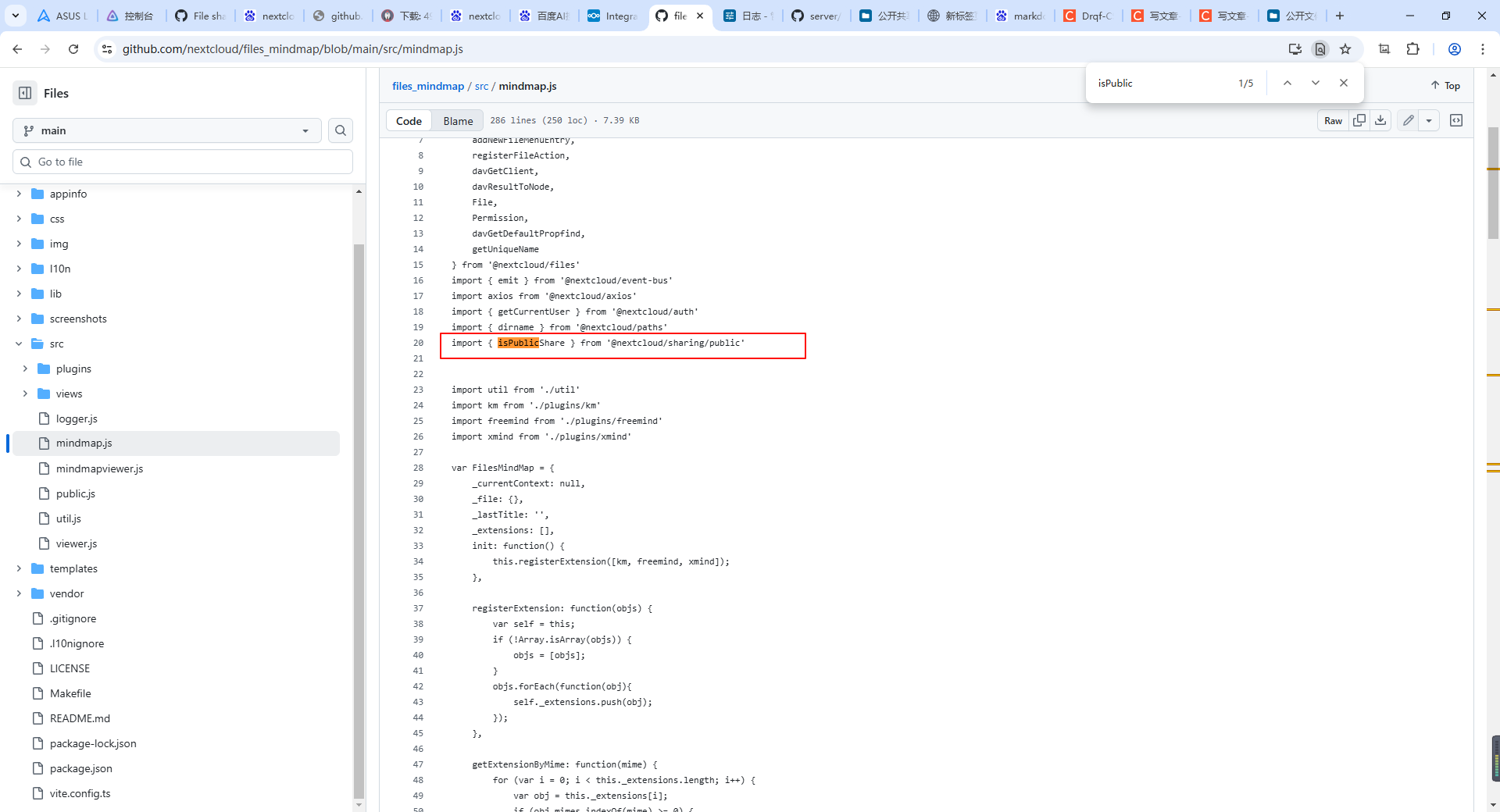Switch to the Code view tab
Viewport: 1500px width, 812px height.
click(409, 120)
